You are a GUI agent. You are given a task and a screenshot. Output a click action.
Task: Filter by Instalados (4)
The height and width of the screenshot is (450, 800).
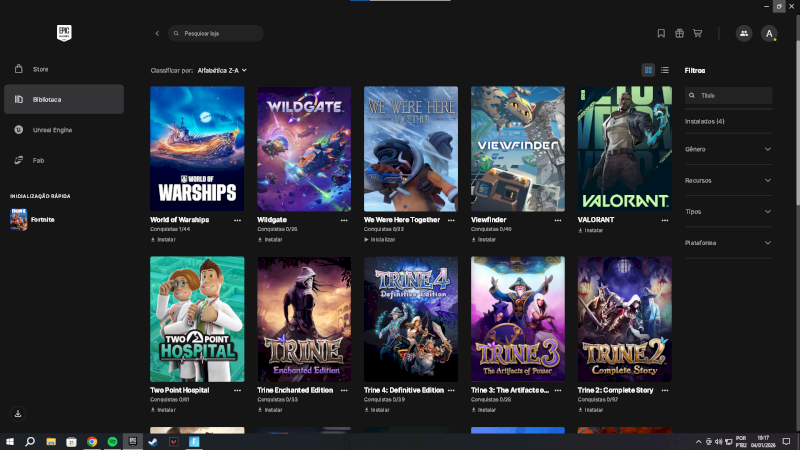coord(705,121)
